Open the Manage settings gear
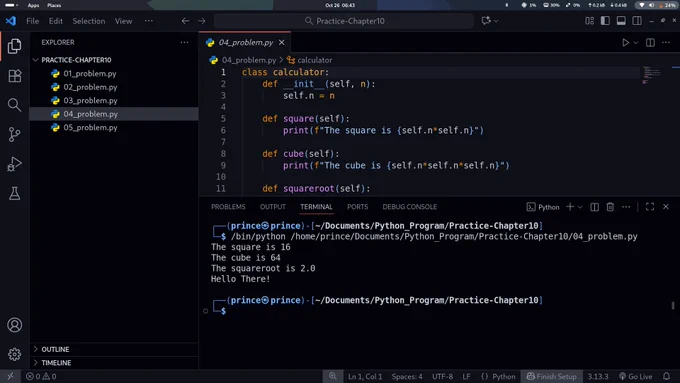This screenshot has width=680, height=383. pos(14,354)
